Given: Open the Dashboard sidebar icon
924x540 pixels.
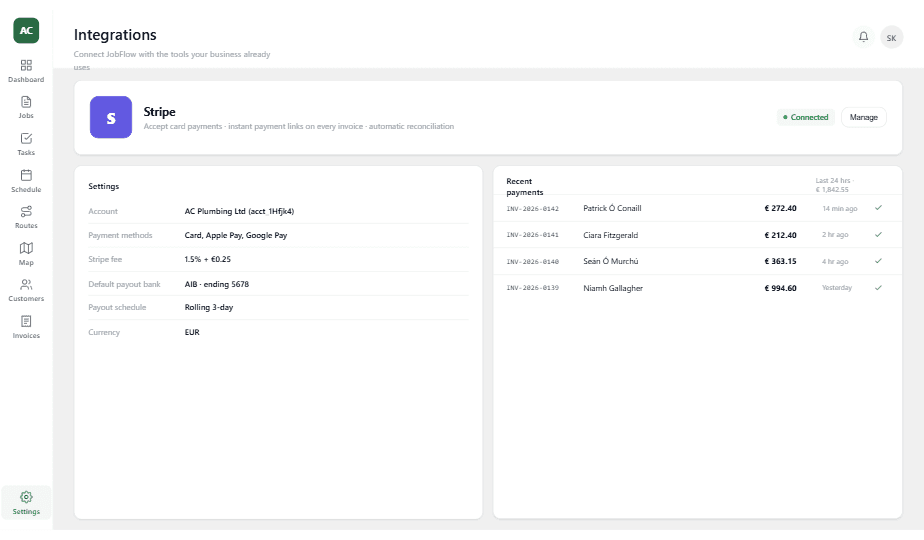Looking at the screenshot, I should pos(26,65).
